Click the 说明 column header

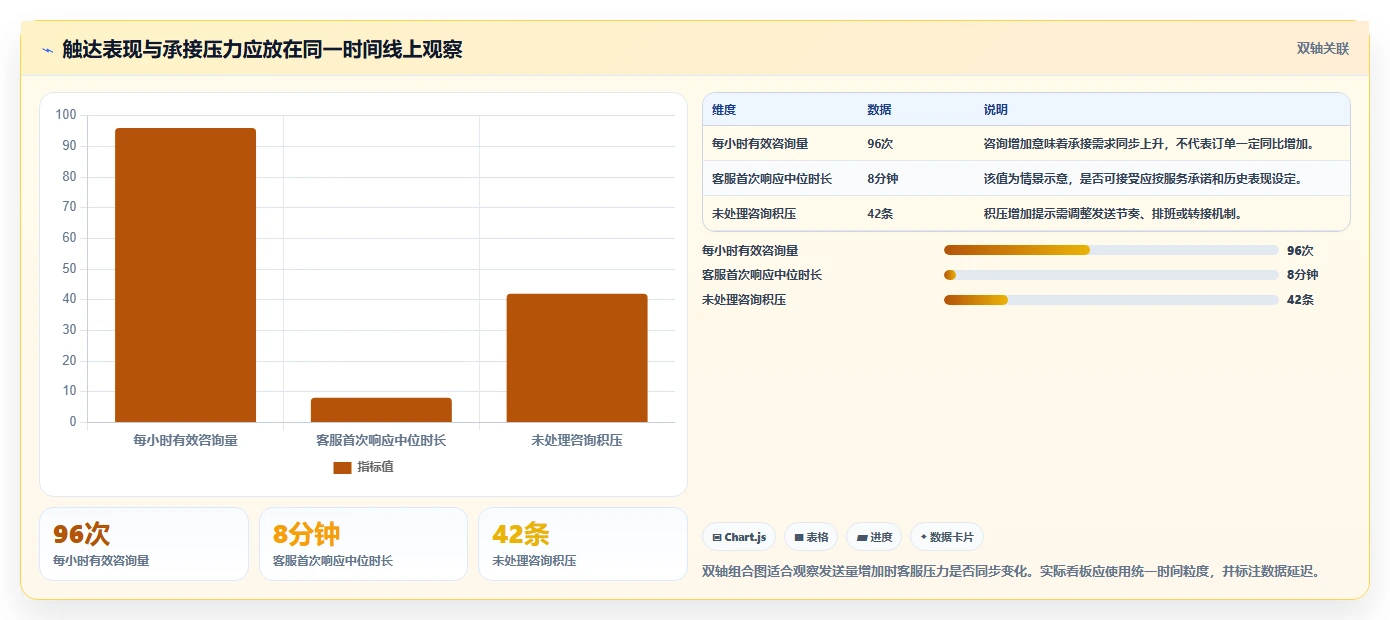click(996, 109)
